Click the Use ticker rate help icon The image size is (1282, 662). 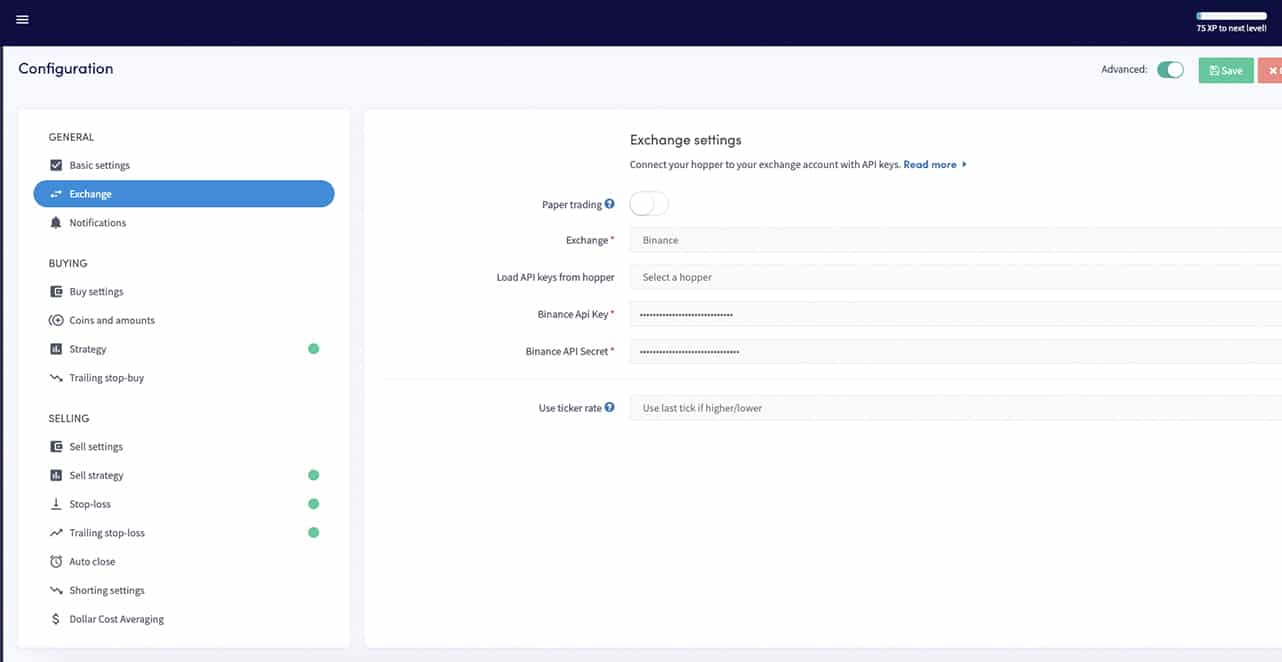point(610,407)
